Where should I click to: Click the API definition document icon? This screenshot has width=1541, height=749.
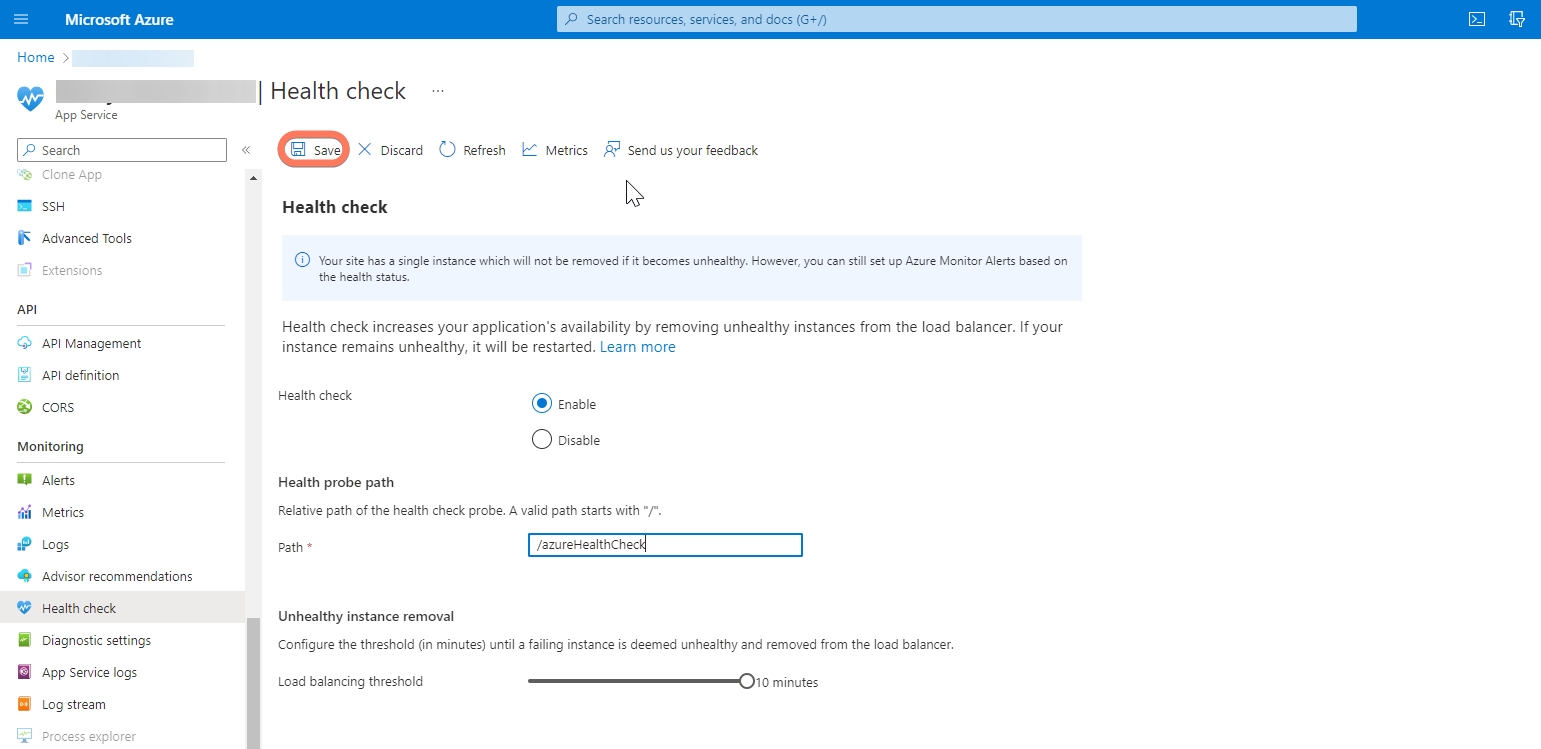pos(25,375)
